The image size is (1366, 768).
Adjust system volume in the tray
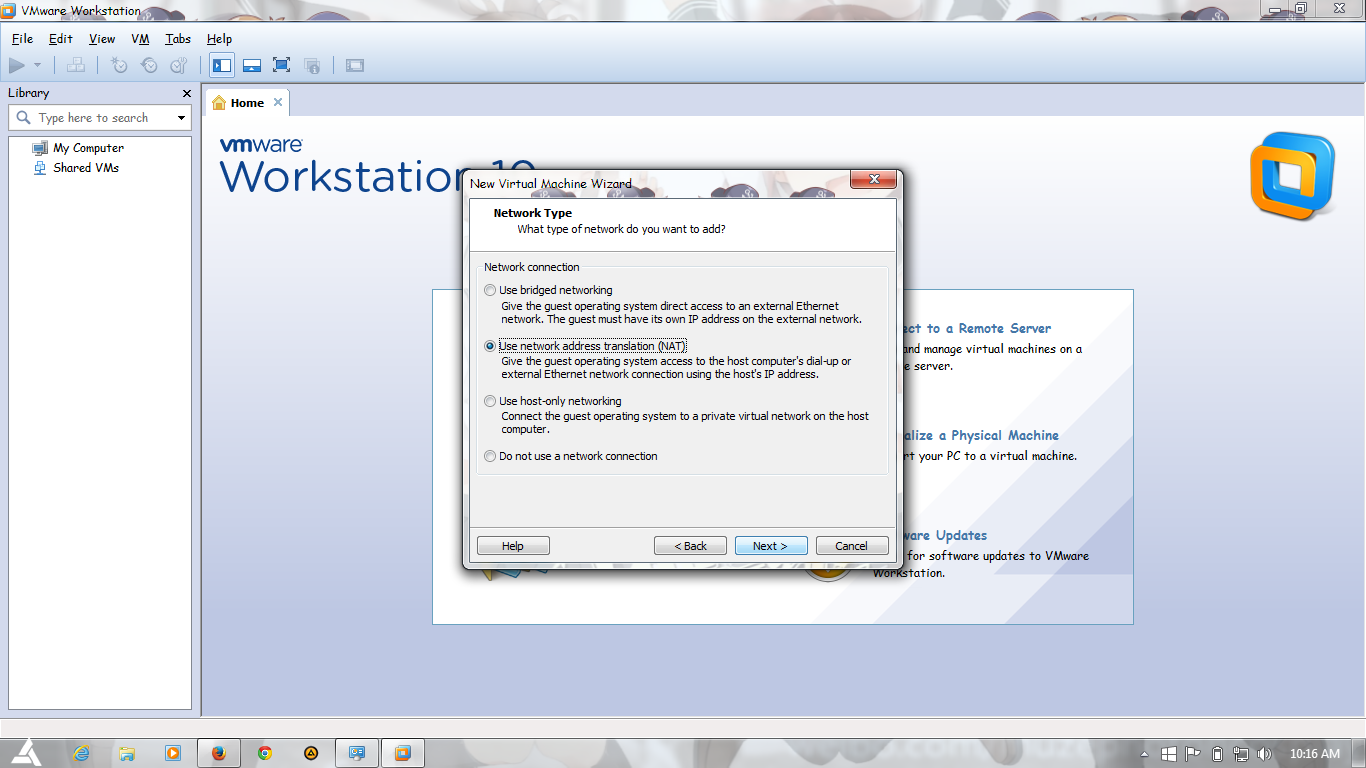click(1265, 753)
